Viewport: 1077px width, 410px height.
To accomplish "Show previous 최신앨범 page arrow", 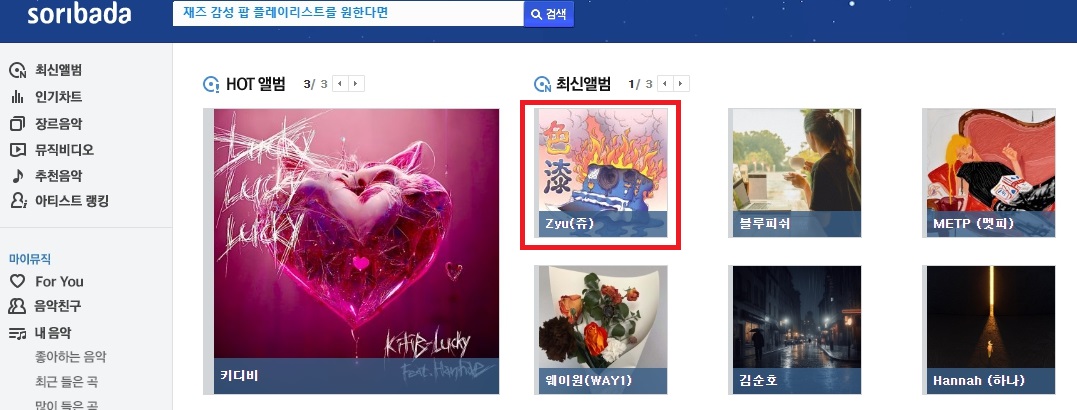I will pos(666,84).
